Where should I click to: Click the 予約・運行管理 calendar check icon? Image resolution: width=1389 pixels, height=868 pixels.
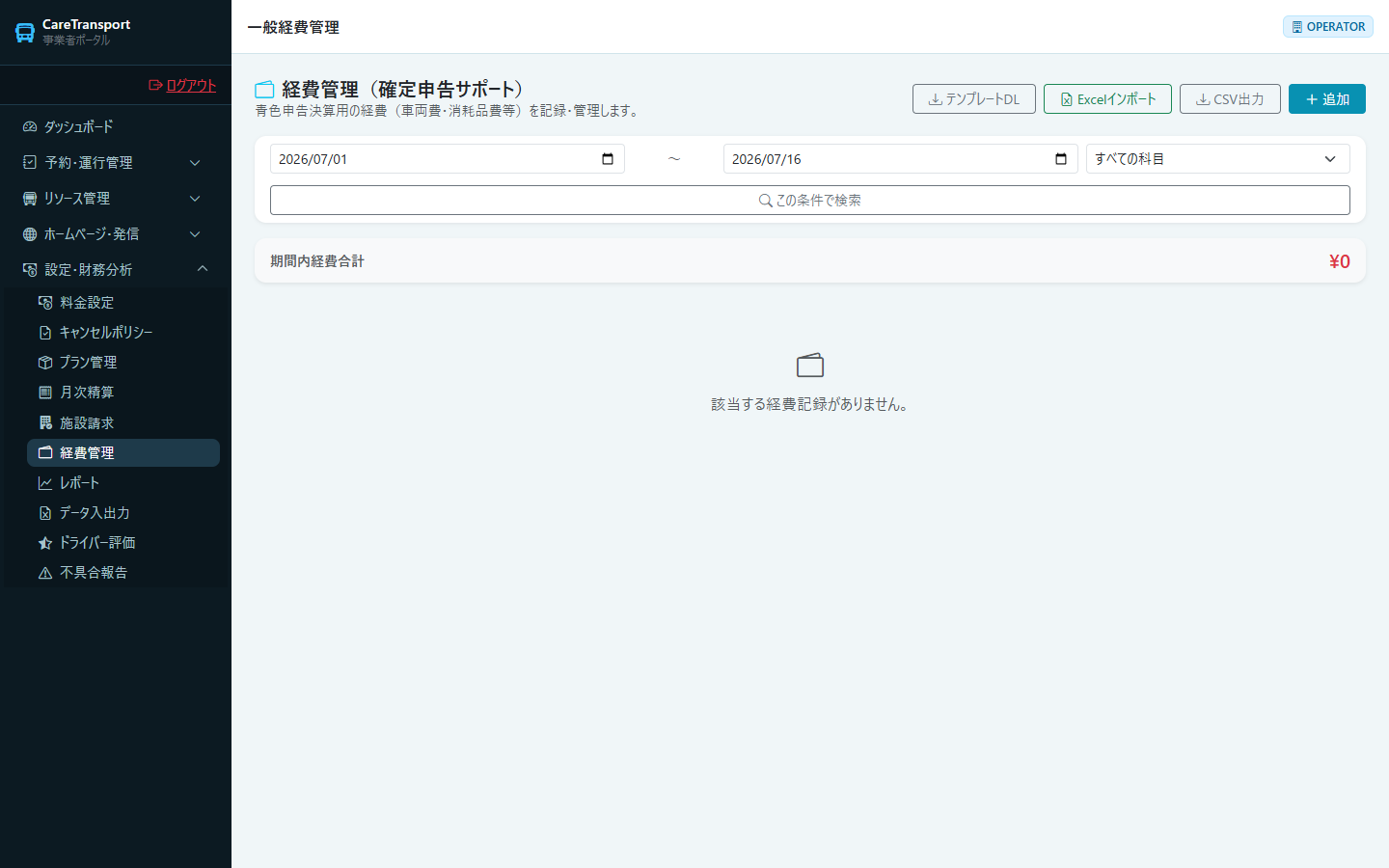[30, 162]
